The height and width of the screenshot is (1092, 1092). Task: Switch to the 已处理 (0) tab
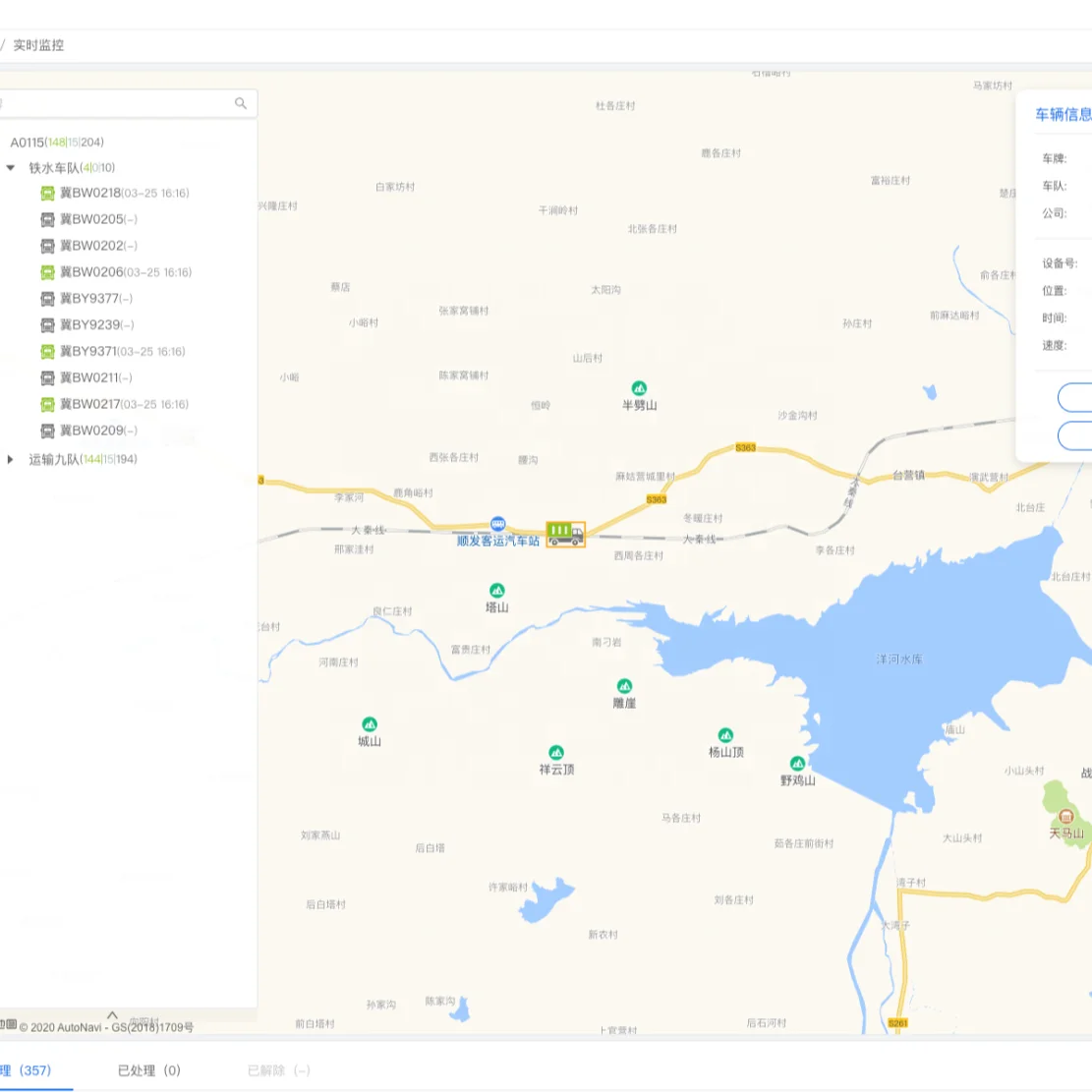point(149,1070)
